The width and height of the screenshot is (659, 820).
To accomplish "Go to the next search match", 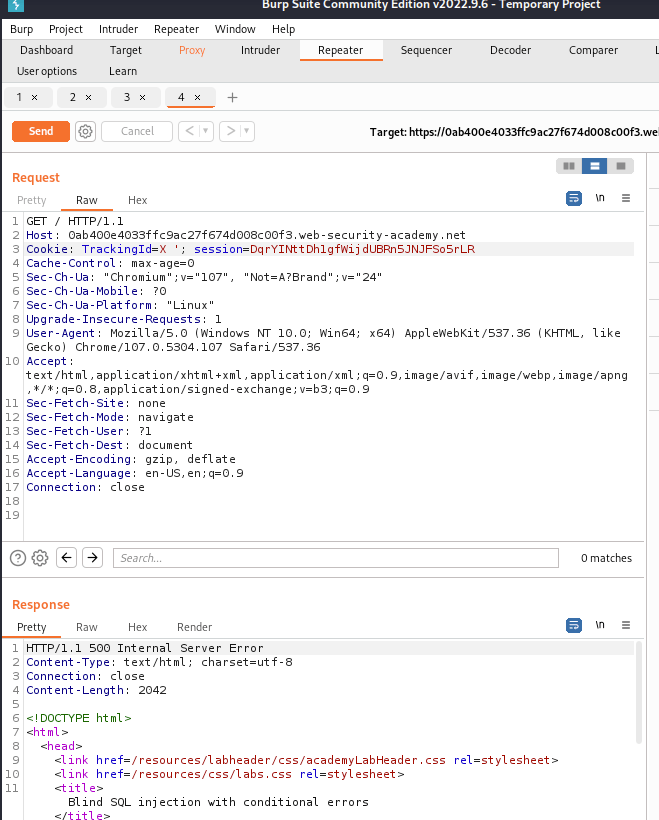I will point(92,558).
